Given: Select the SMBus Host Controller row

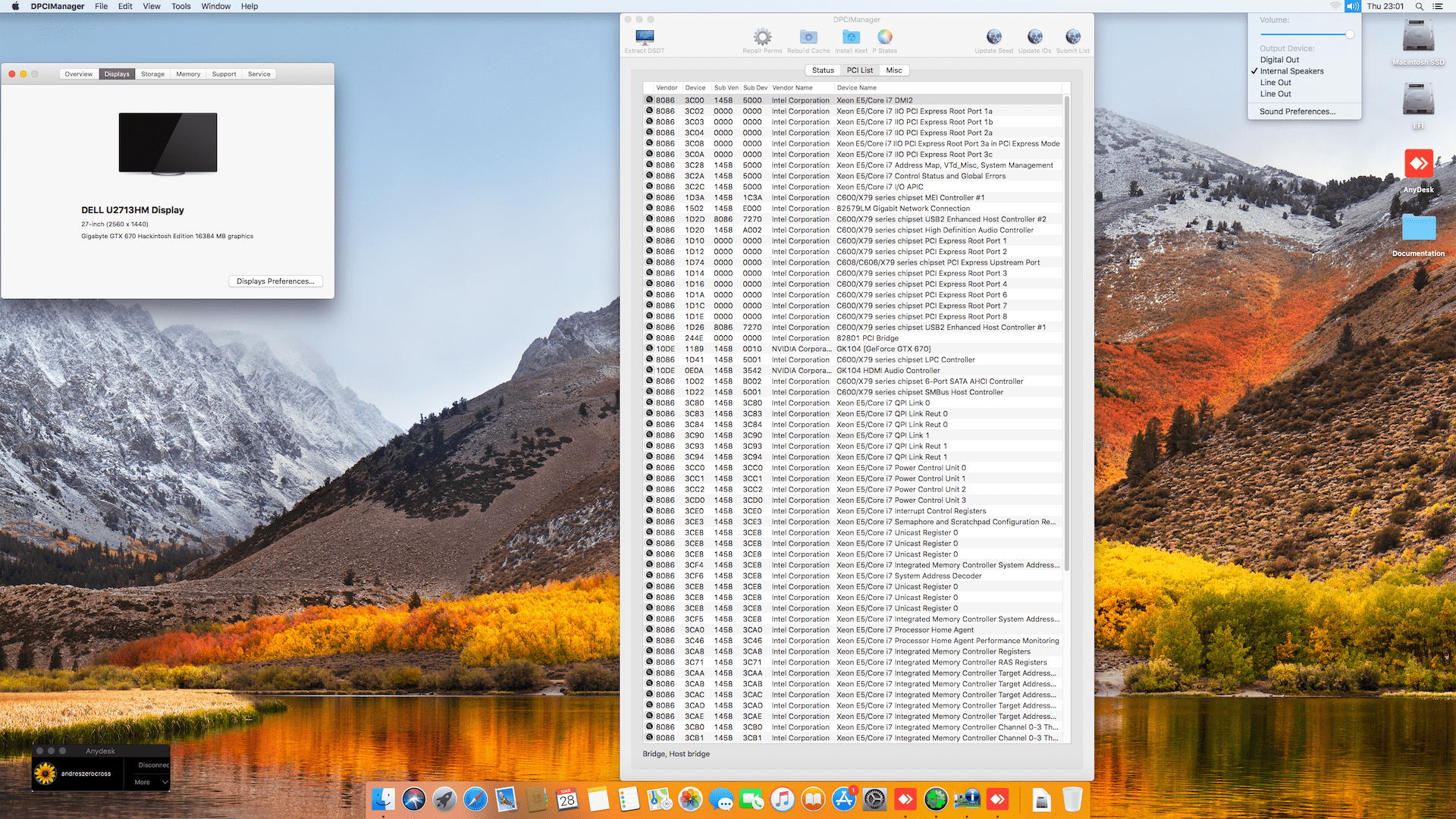Looking at the screenshot, I should click(852, 392).
